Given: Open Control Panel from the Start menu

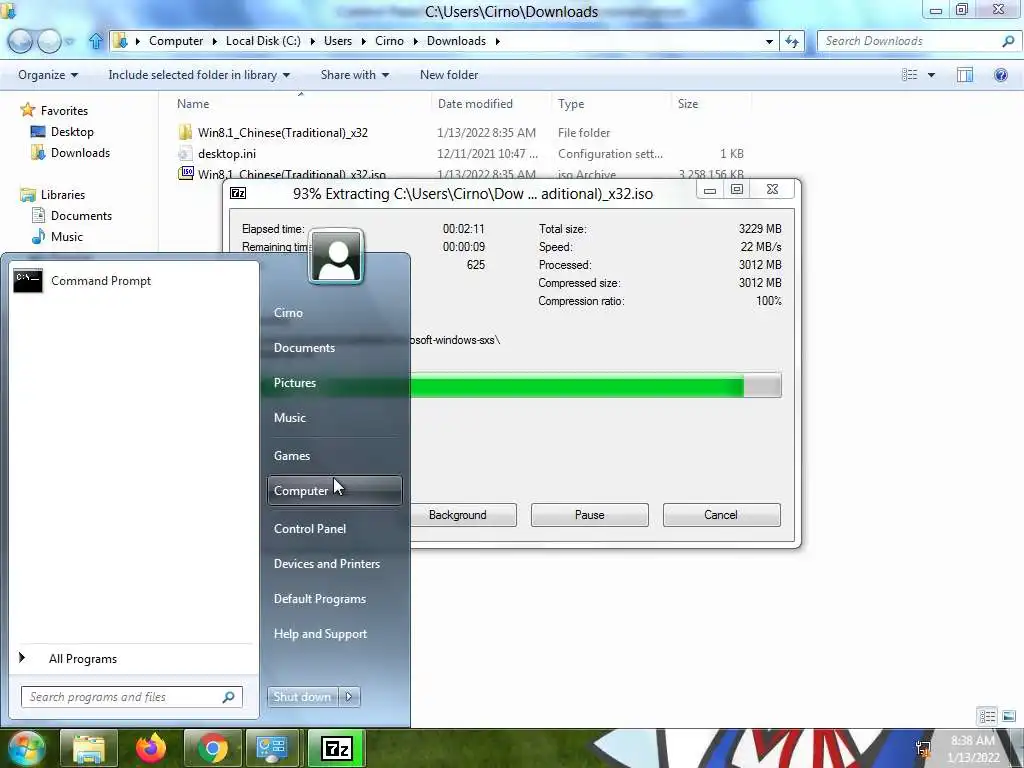Looking at the screenshot, I should coord(334,529).
